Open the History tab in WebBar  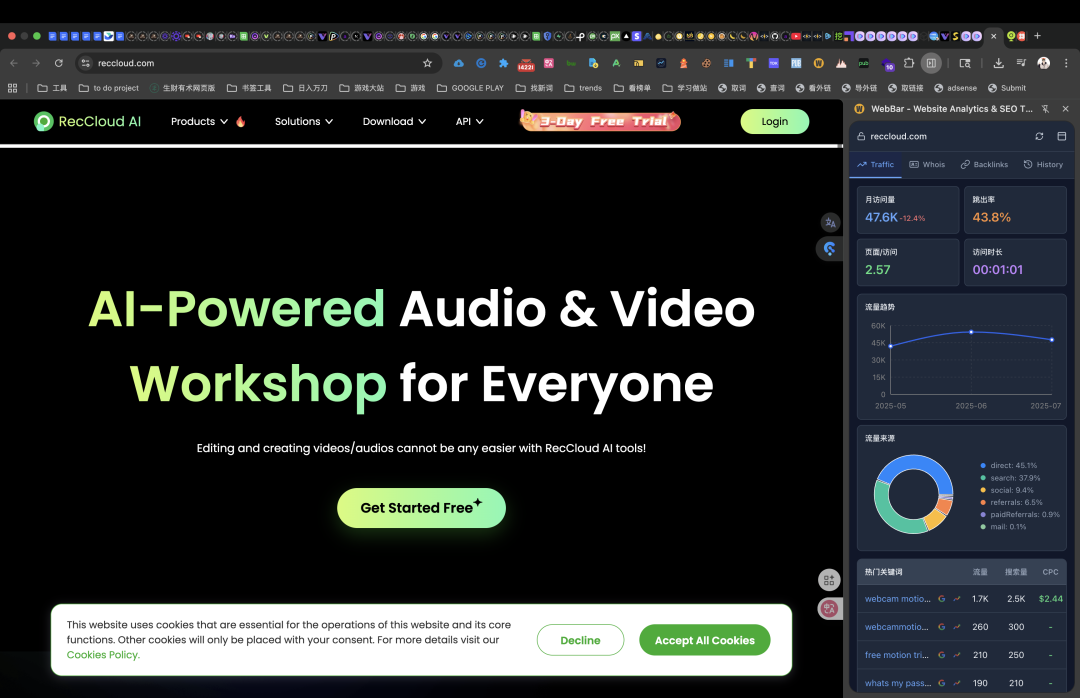point(1043,165)
